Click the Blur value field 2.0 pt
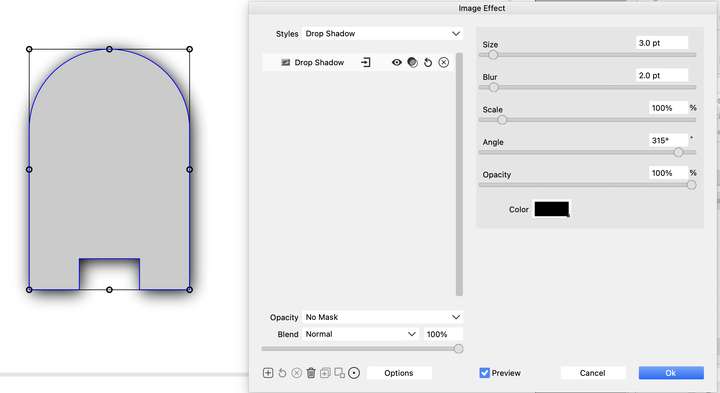This screenshot has width=720, height=393. 662,75
